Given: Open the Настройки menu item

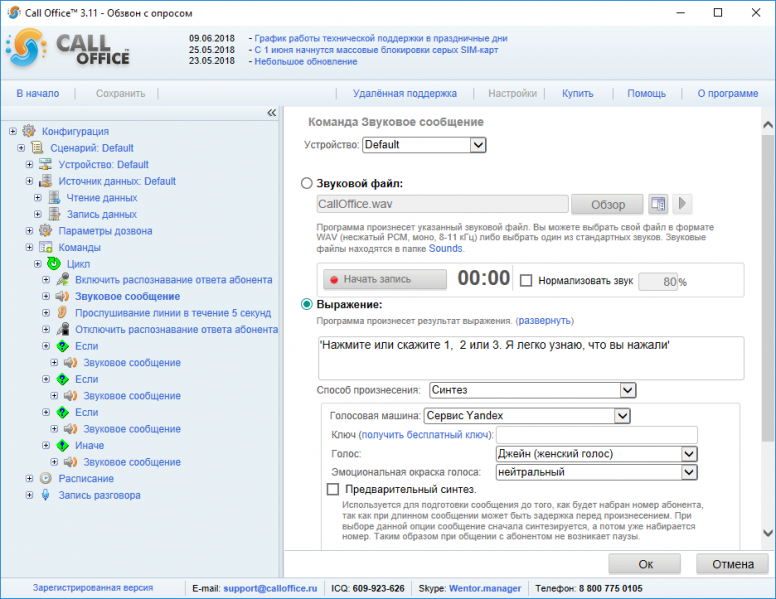Looking at the screenshot, I should coord(512,93).
